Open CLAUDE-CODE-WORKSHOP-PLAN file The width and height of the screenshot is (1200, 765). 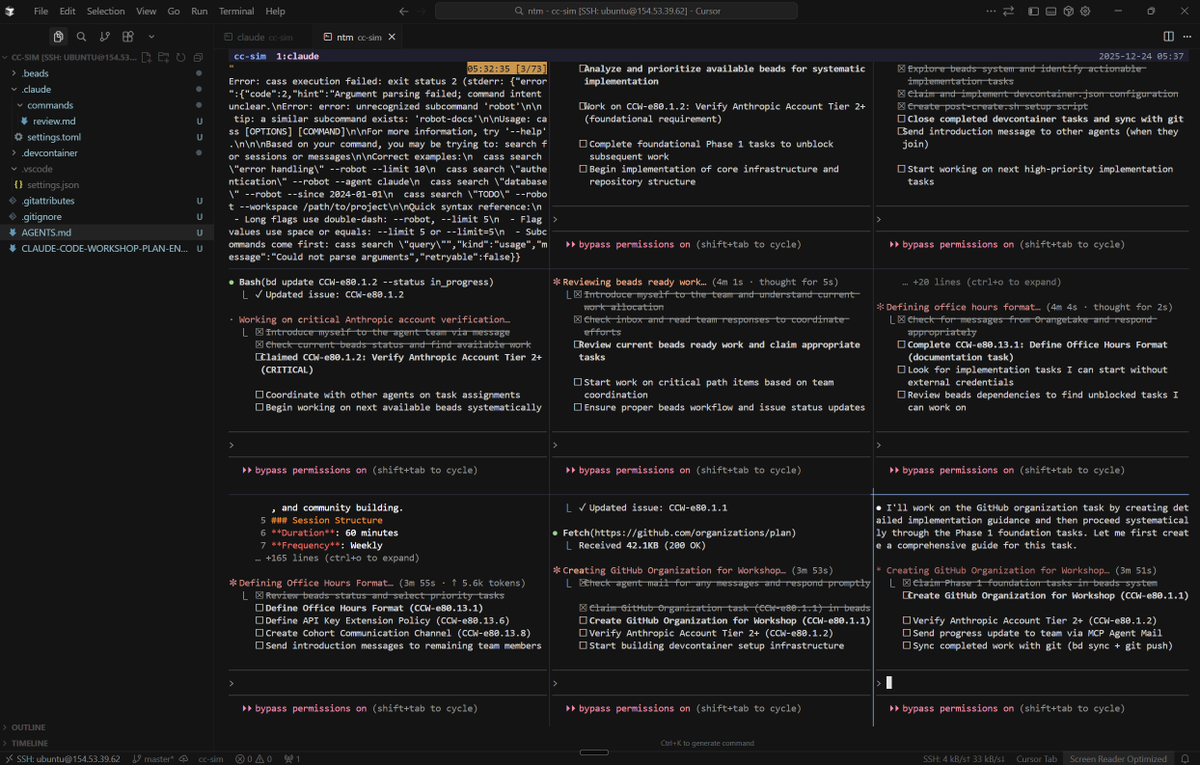[106, 248]
